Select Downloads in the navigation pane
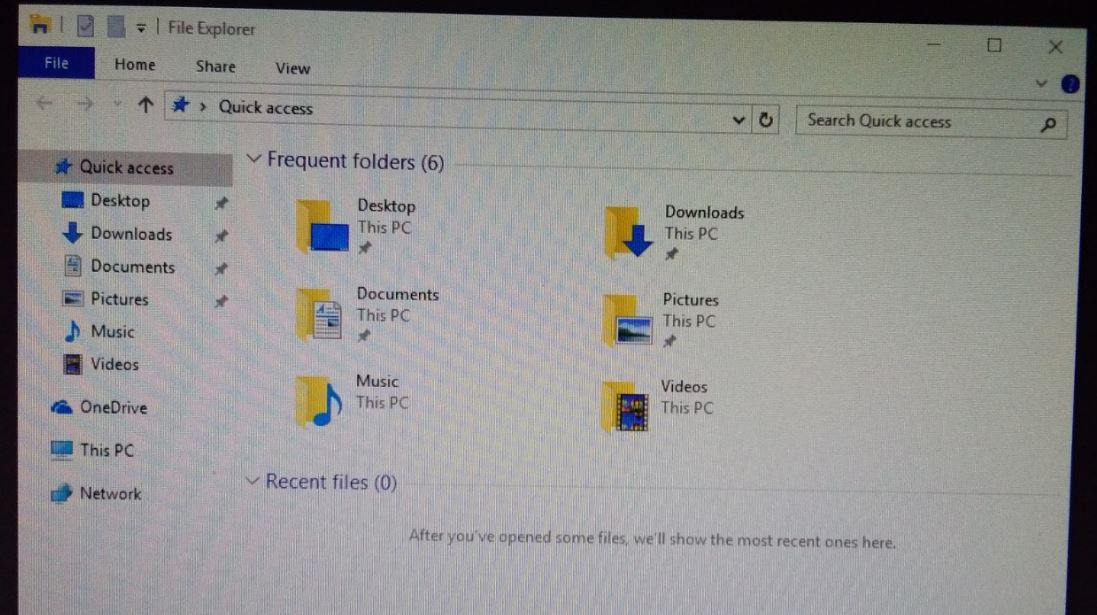 click(x=131, y=234)
